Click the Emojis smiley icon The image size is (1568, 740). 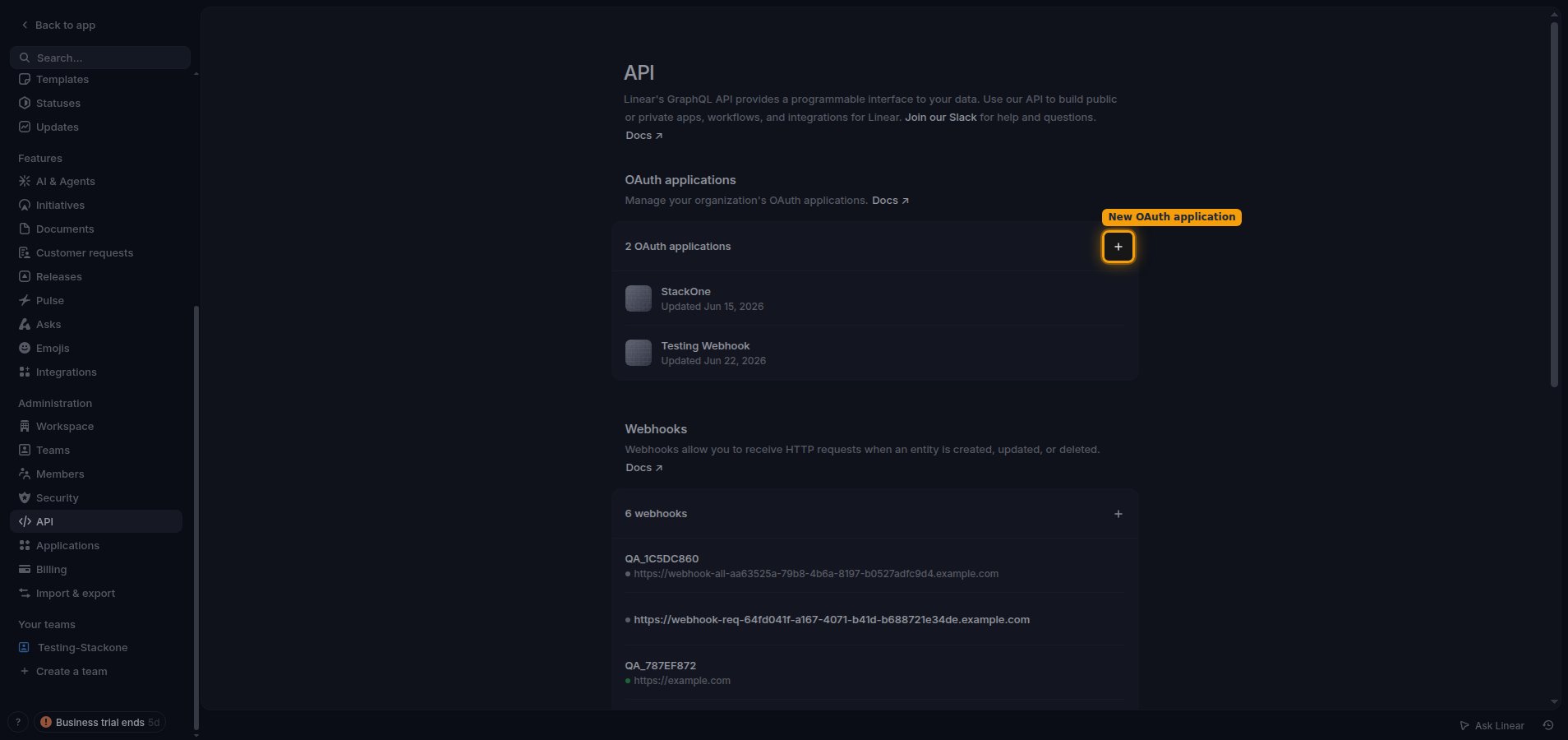pyautogui.click(x=25, y=349)
